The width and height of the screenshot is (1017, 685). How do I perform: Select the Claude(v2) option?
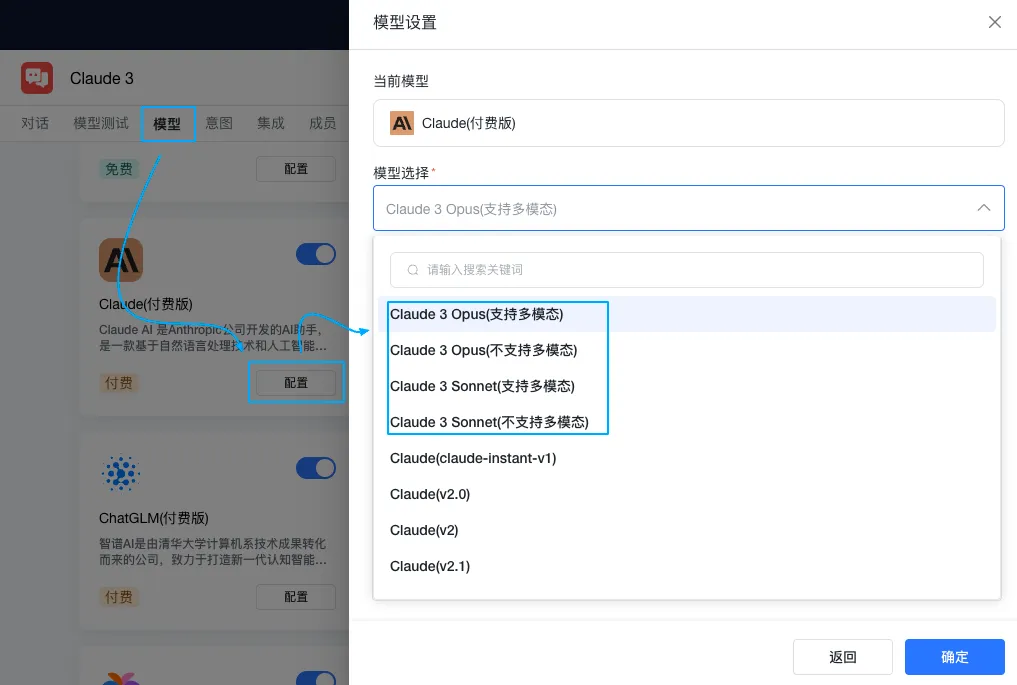(x=687, y=531)
